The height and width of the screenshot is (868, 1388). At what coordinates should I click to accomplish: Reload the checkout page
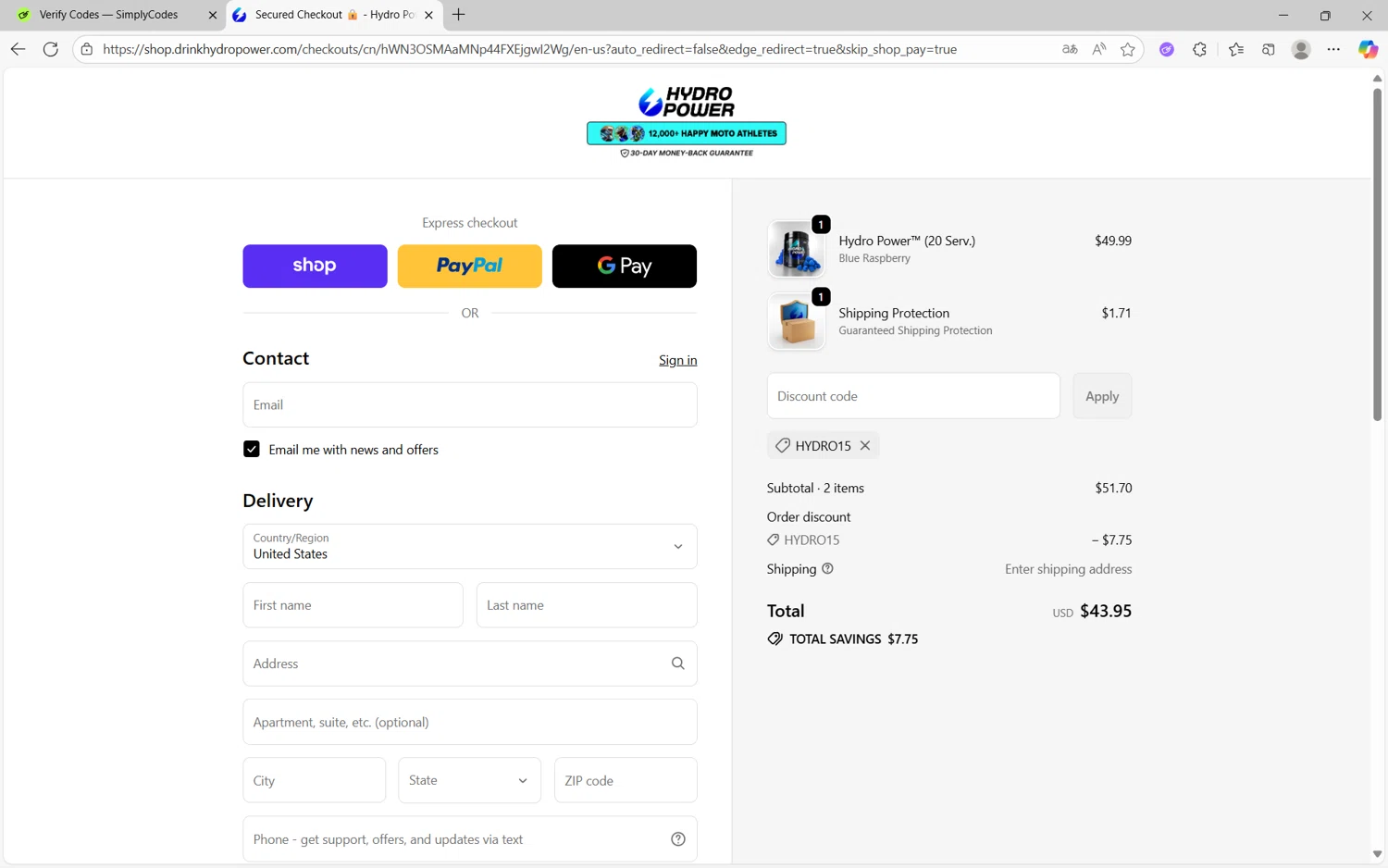pyautogui.click(x=51, y=49)
